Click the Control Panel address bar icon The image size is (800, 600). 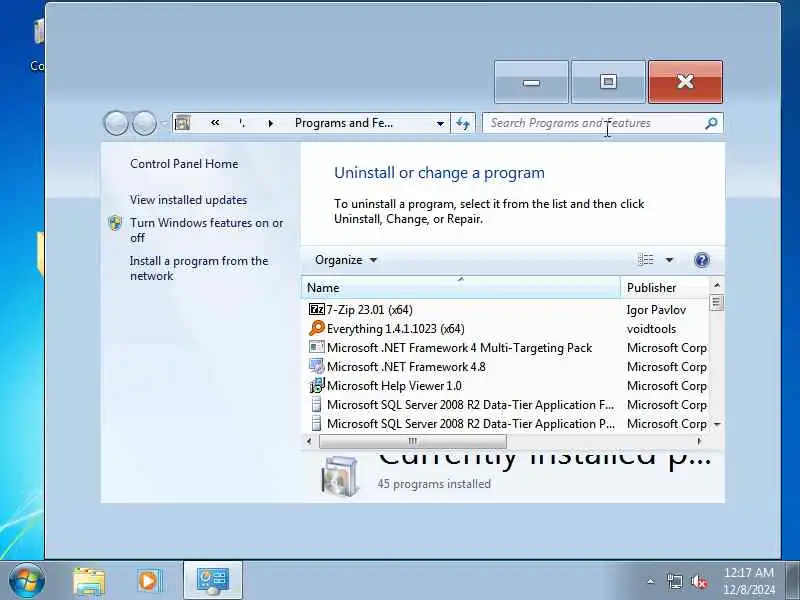pyautogui.click(x=183, y=123)
